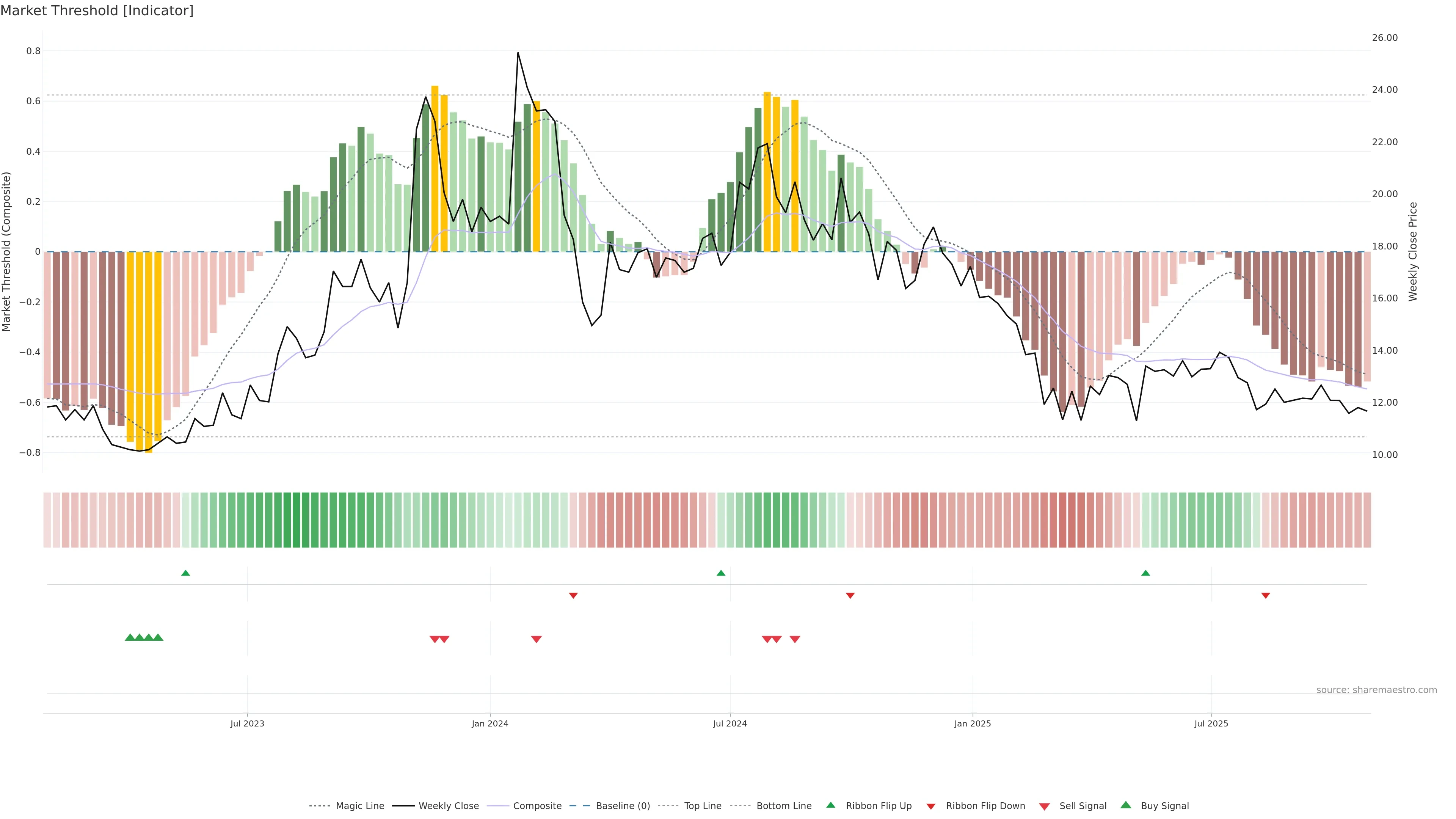Click ribbon flip up marker near Jul 2024
The height and width of the screenshot is (819, 1456).
click(x=721, y=573)
